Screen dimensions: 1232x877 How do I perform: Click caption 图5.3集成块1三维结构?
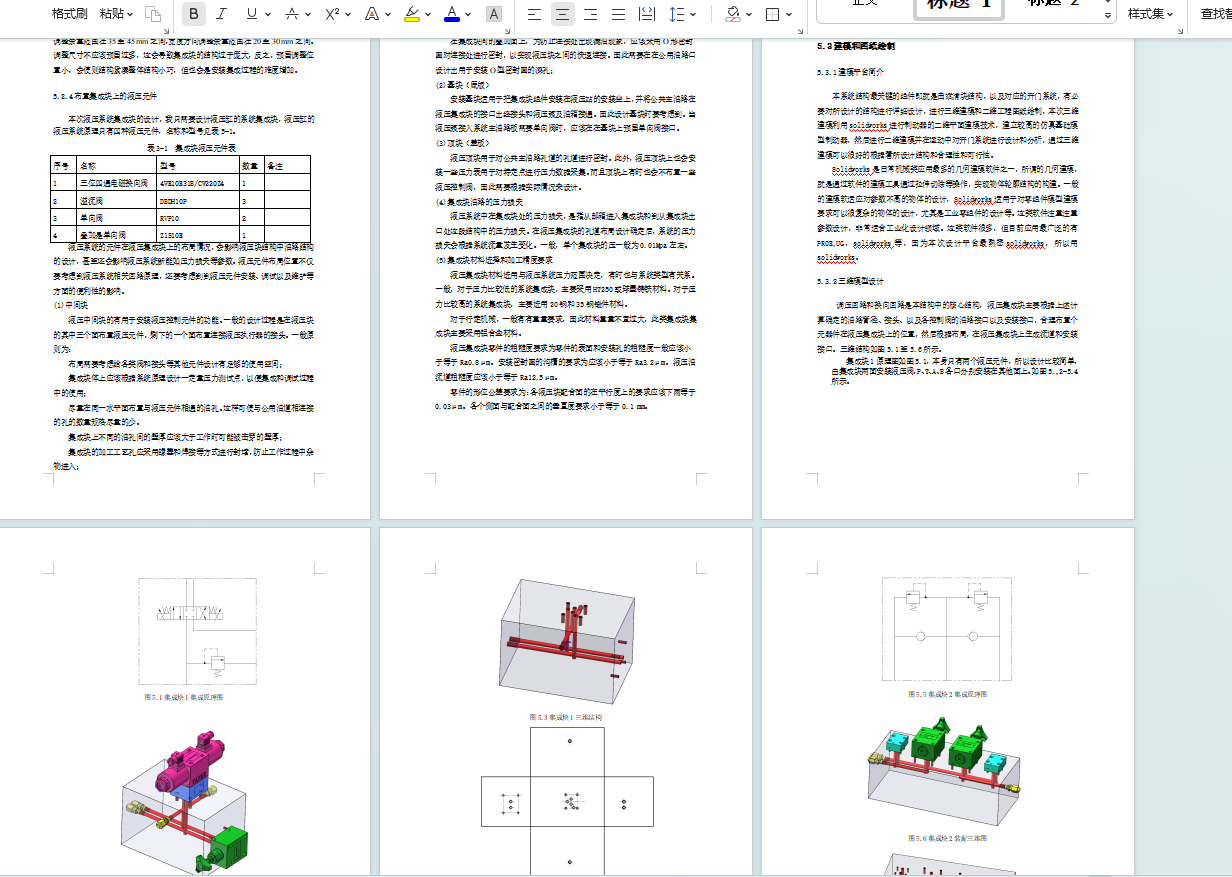click(x=566, y=717)
